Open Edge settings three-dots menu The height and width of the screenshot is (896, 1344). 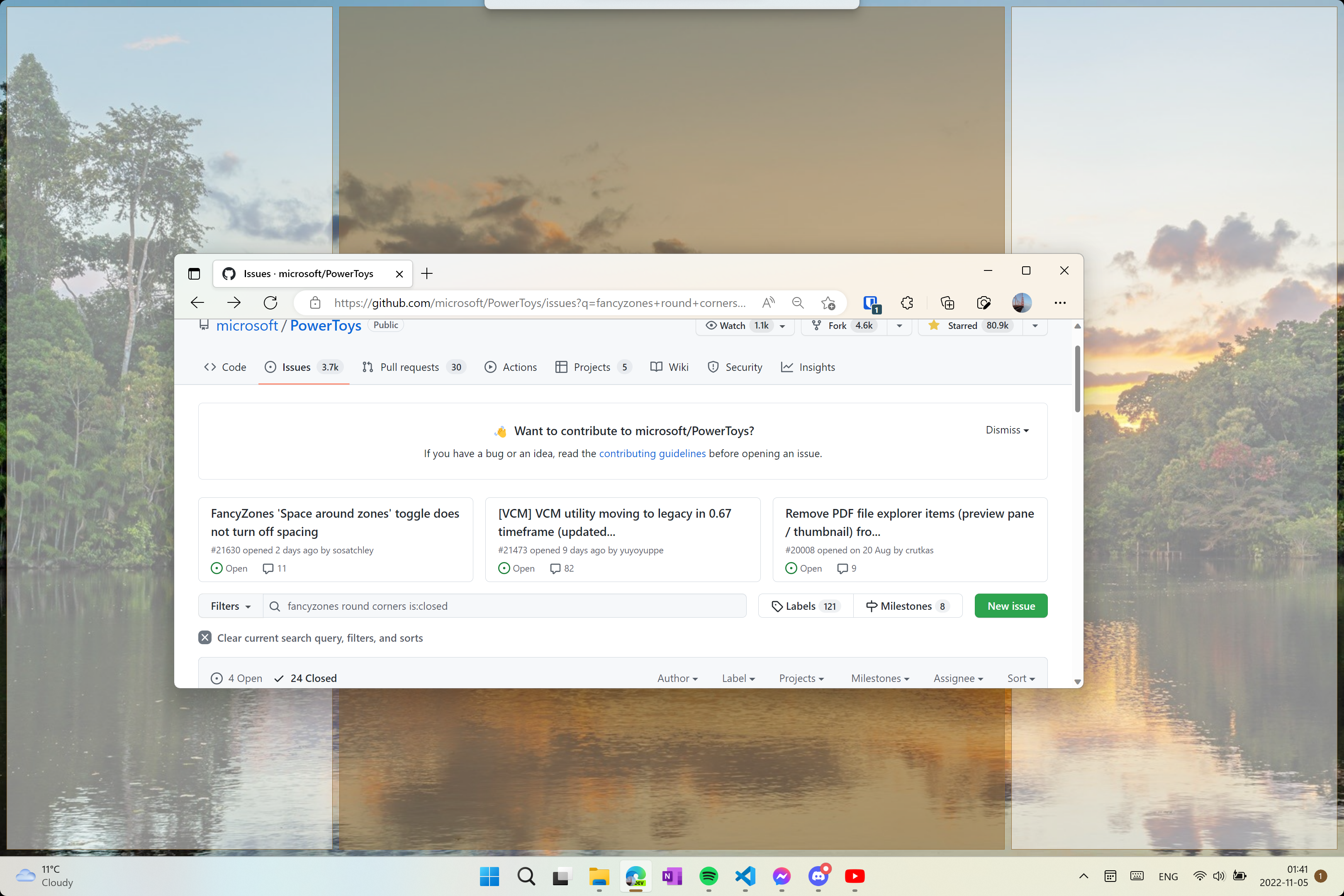point(1060,303)
